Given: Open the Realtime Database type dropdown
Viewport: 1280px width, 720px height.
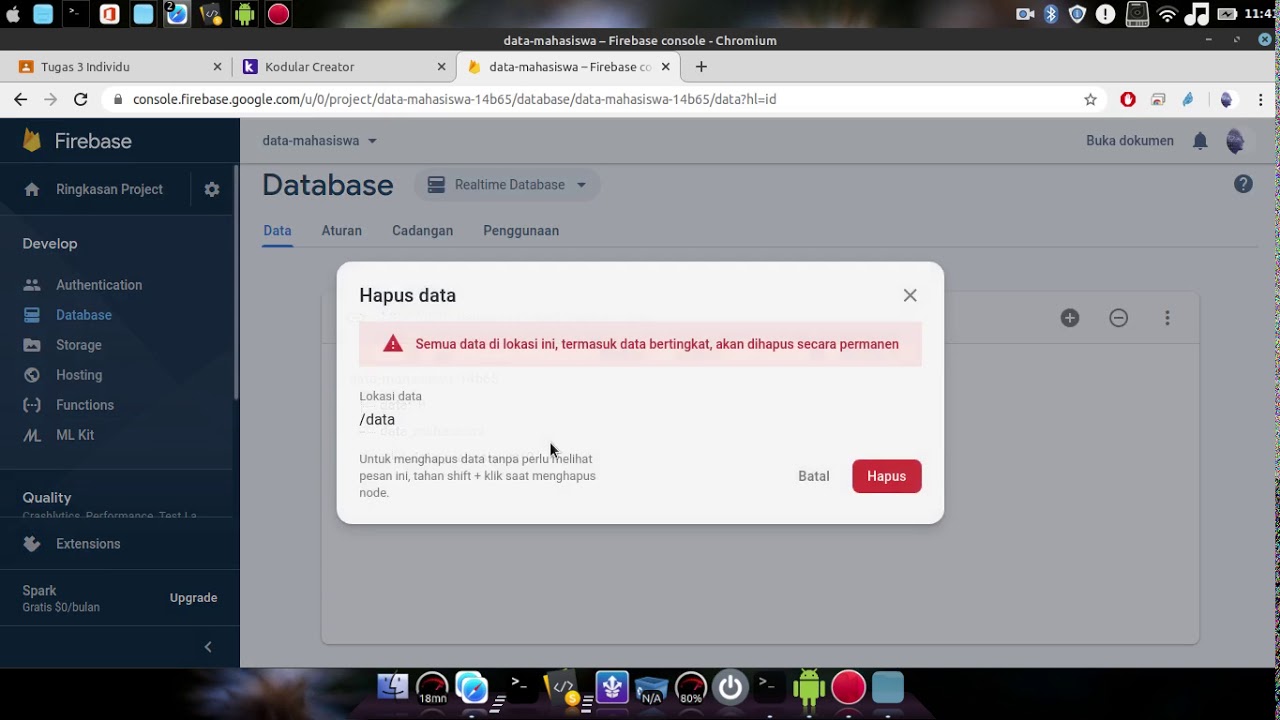Looking at the screenshot, I should pyautogui.click(x=507, y=185).
